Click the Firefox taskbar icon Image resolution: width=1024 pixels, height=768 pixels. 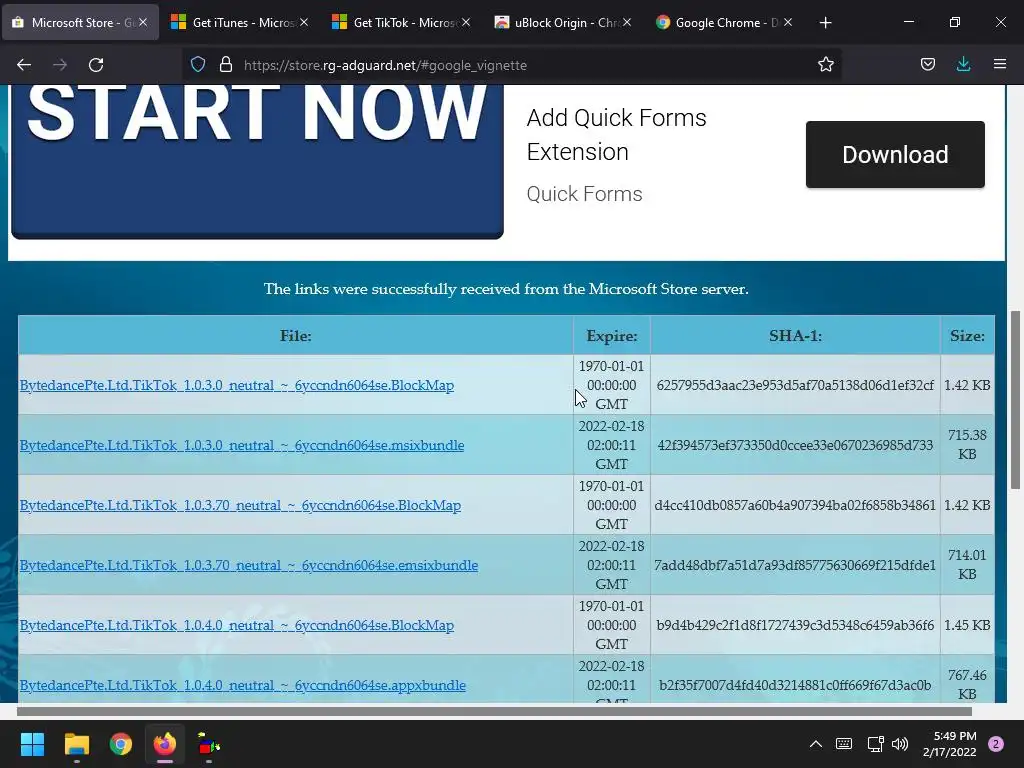(165, 744)
